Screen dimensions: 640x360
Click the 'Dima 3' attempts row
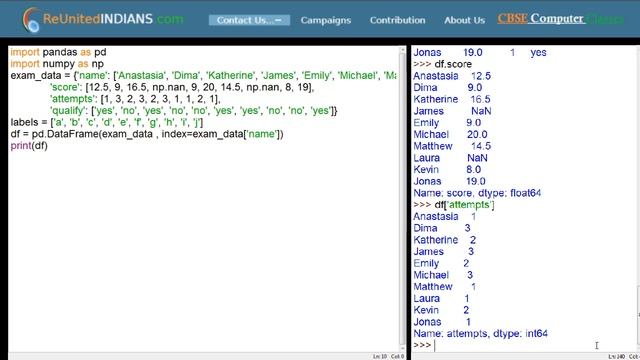pyautogui.click(x=442, y=228)
